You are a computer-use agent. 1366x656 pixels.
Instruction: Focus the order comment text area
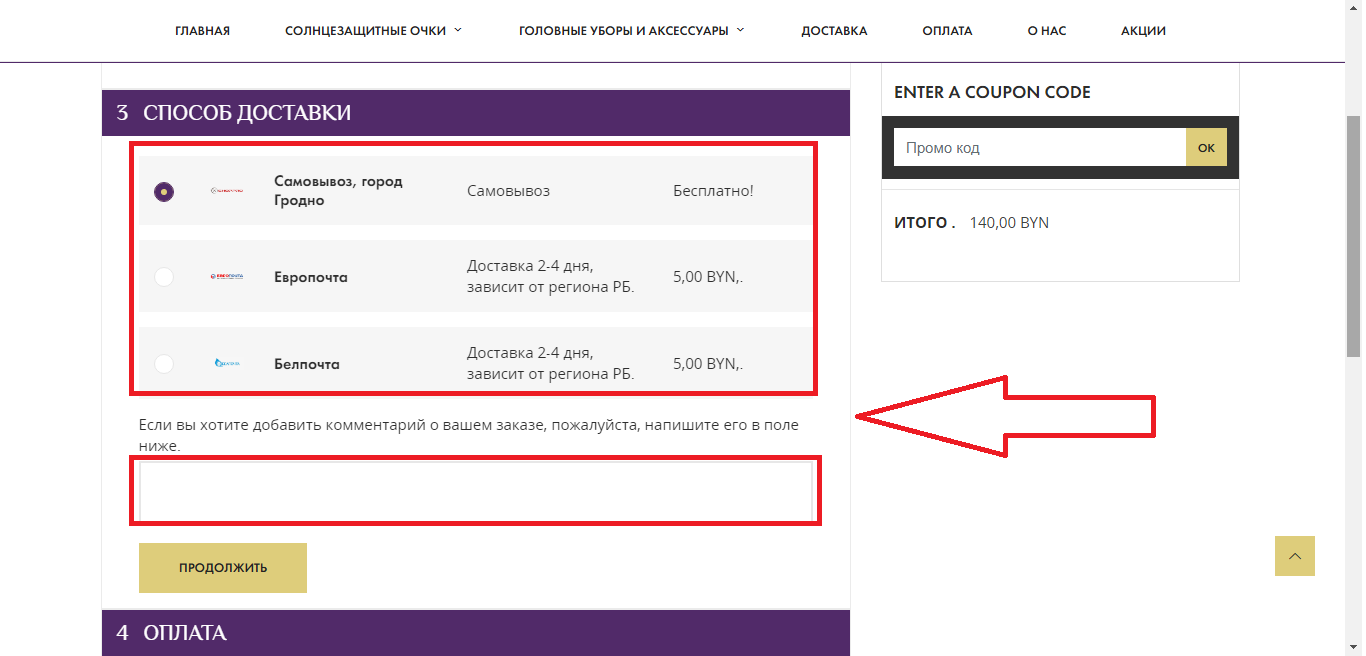coord(475,491)
